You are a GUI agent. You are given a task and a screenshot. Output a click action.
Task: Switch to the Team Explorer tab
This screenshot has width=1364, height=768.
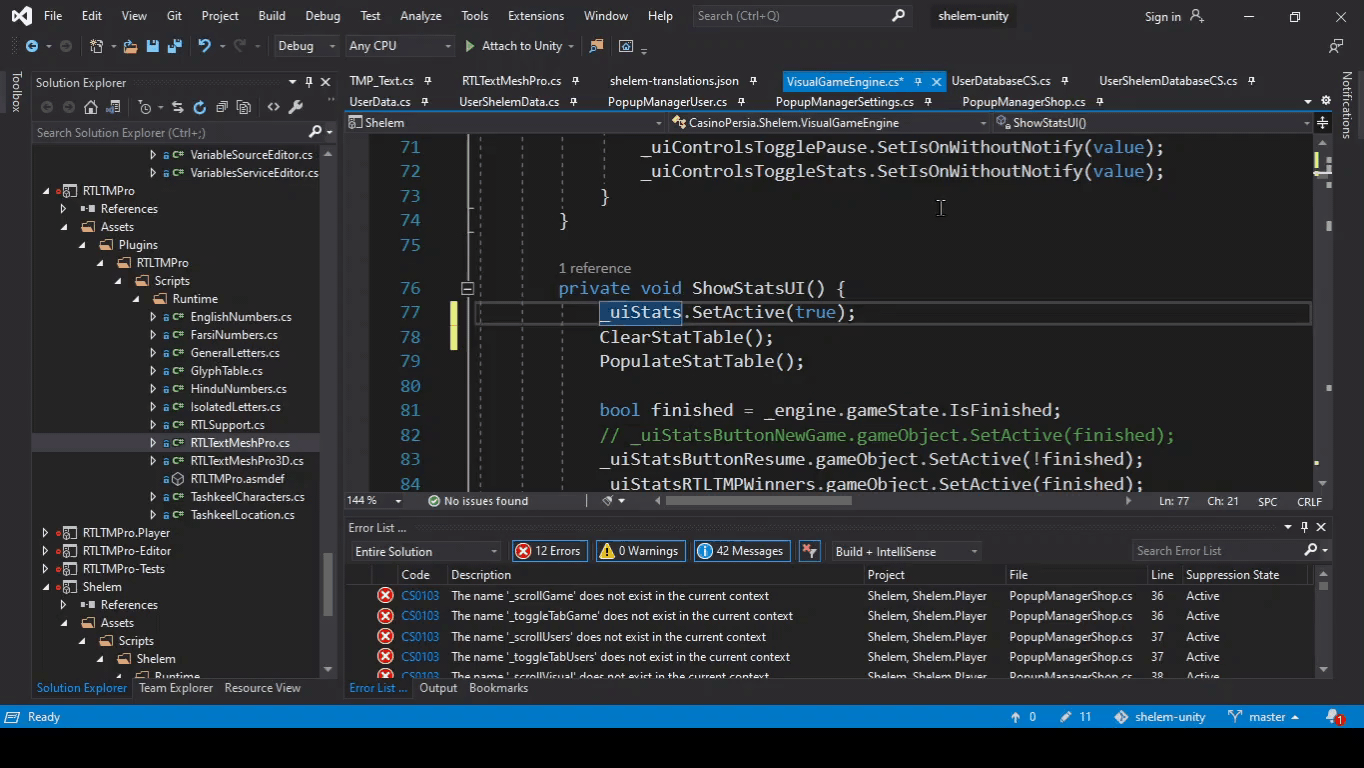click(176, 688)
